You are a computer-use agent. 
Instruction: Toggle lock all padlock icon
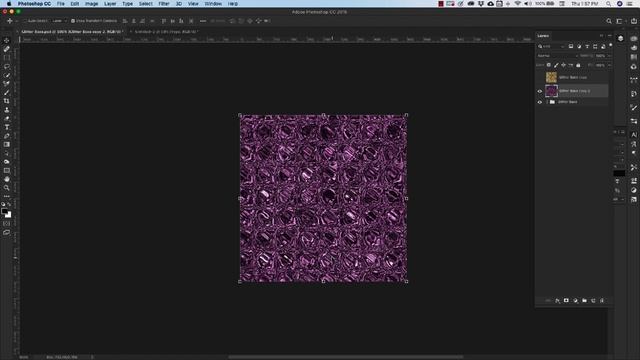(578, 65)
